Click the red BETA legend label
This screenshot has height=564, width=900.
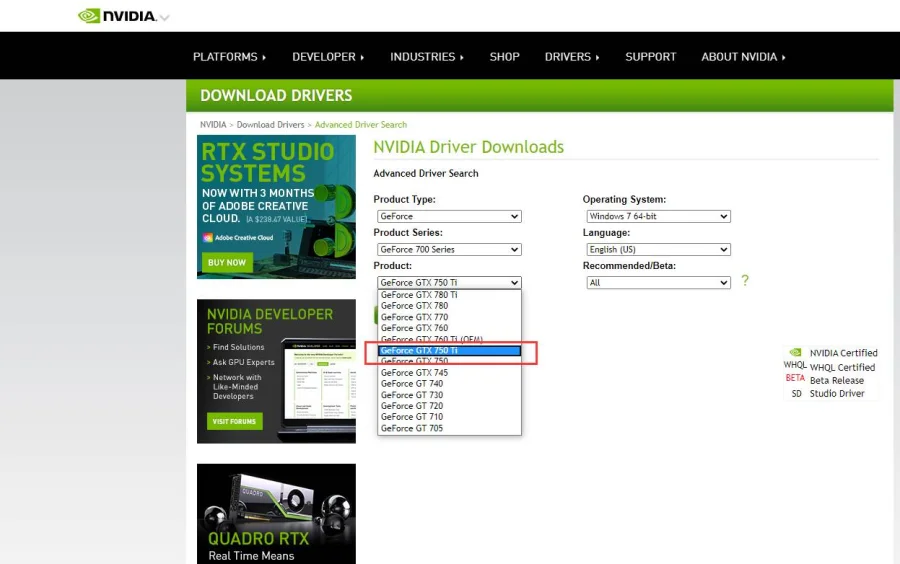pyautogui.click(x=795, y=378)
